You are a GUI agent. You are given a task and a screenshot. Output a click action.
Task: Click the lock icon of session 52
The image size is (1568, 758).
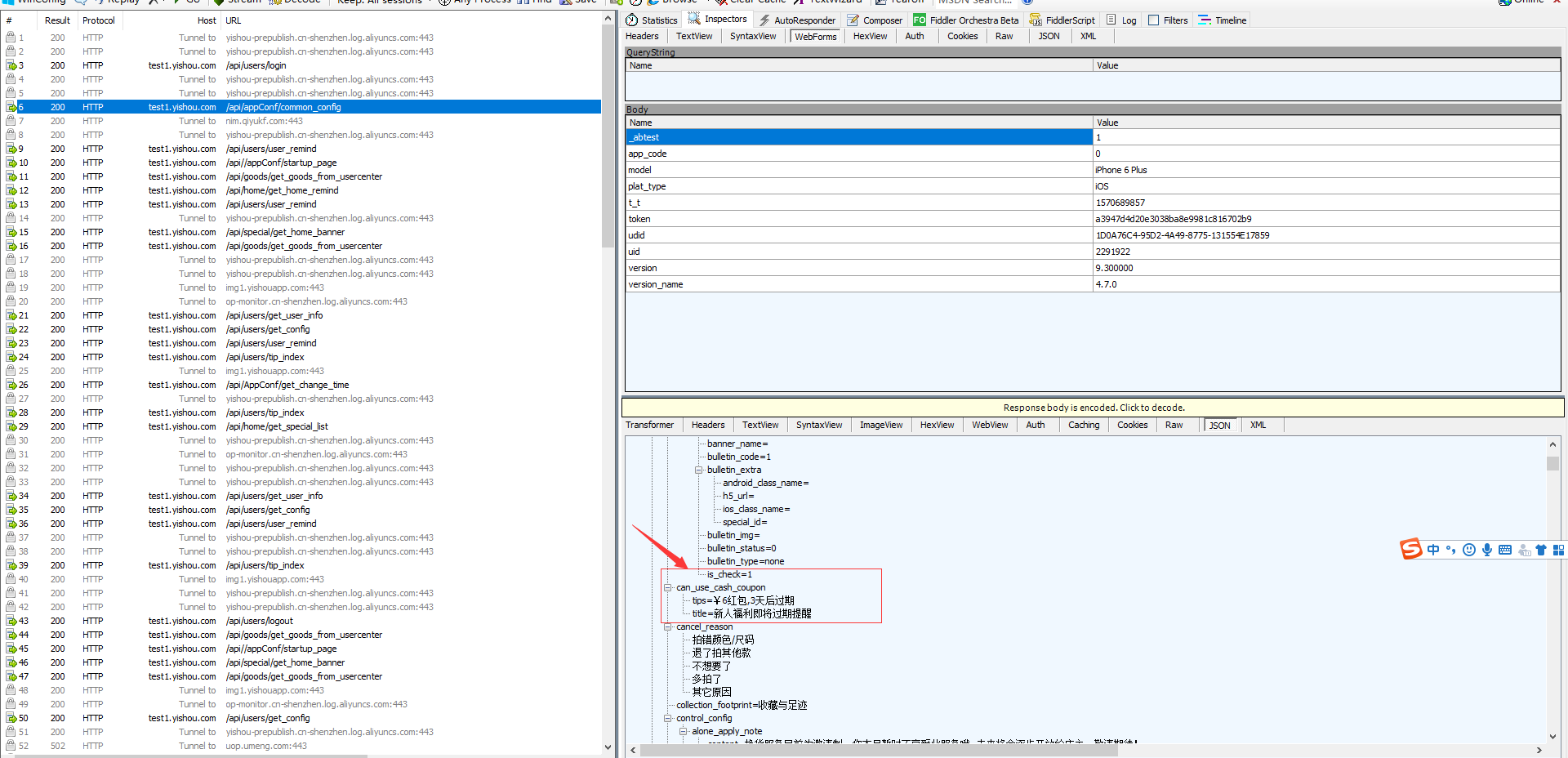pos(11,746)
